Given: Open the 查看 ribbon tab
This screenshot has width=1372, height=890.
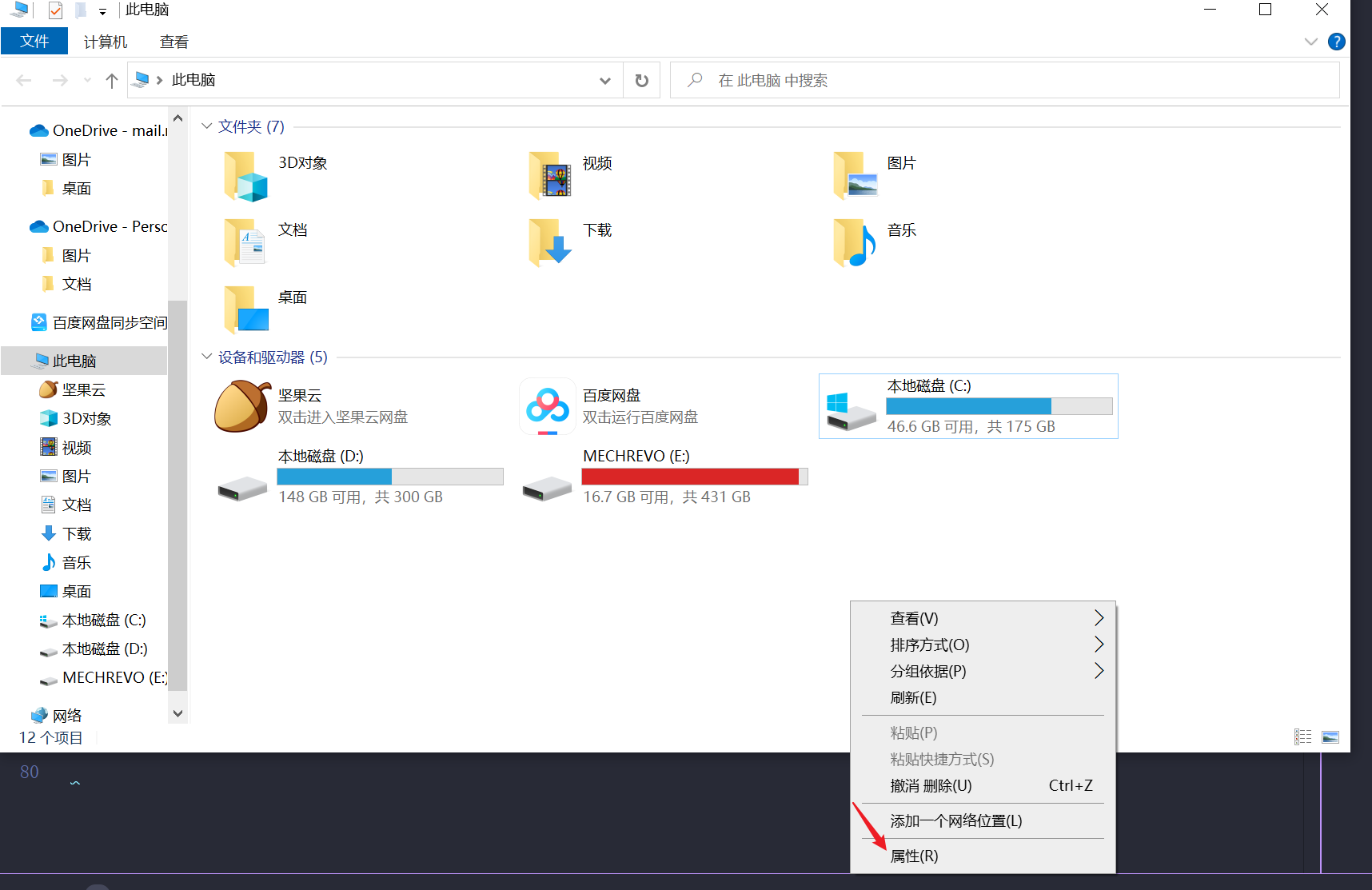Looking at the screenshot, I should 173,42.
